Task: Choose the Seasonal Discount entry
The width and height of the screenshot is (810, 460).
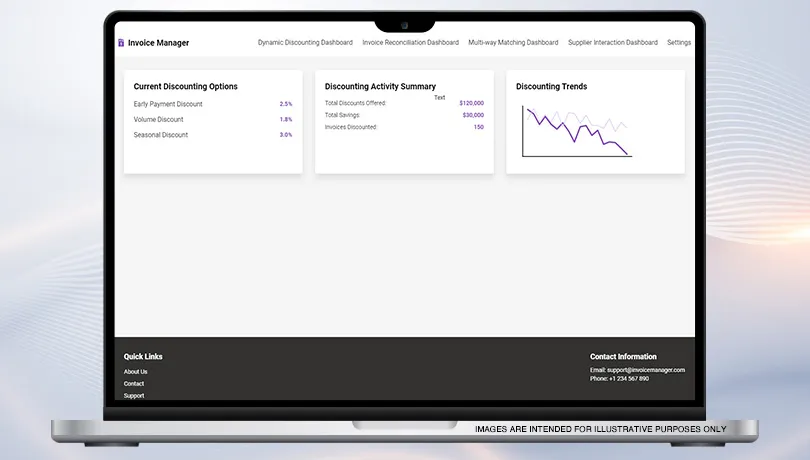Action: (x=161, y=135)
